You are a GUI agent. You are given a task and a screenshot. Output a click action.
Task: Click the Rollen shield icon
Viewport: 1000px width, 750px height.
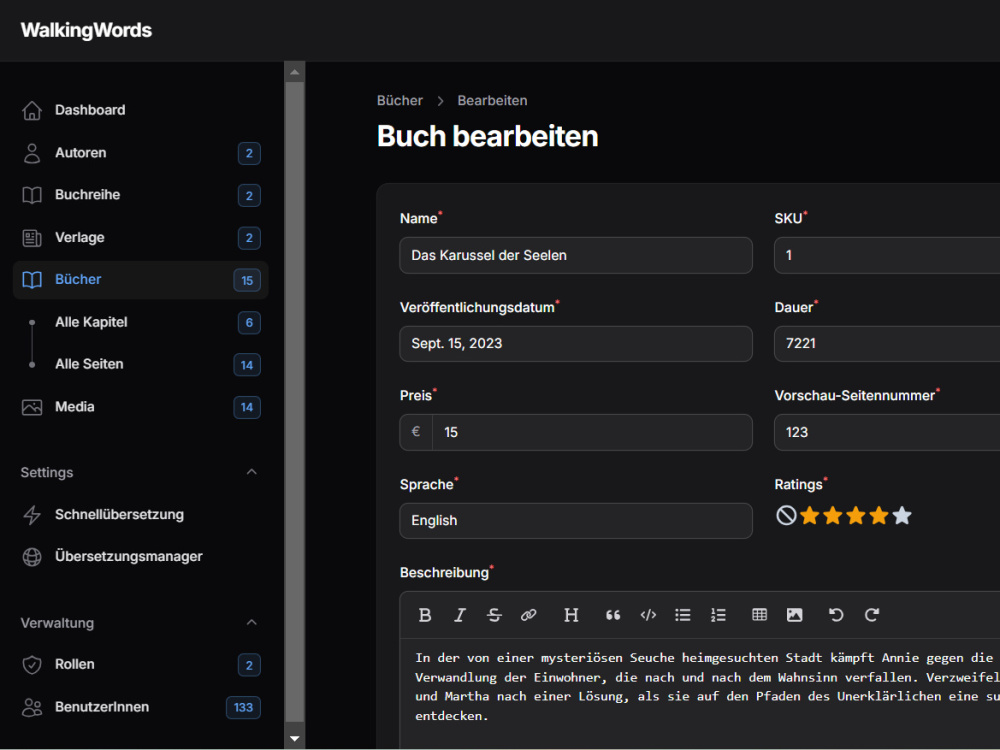coord(32,665)
